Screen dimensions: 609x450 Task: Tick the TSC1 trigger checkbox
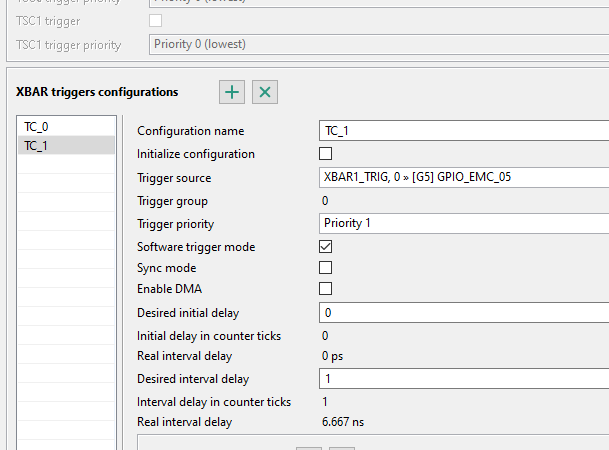click(x=155, y=20)
